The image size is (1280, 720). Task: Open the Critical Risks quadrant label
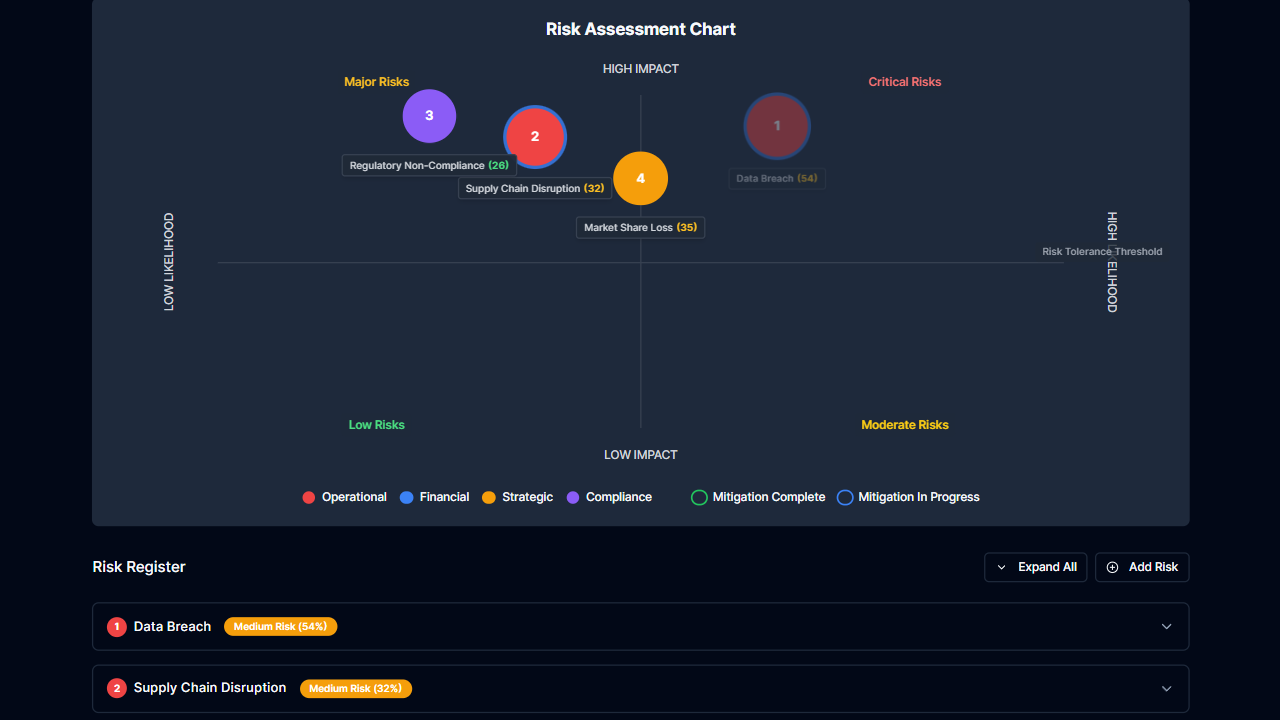point(905,81)
